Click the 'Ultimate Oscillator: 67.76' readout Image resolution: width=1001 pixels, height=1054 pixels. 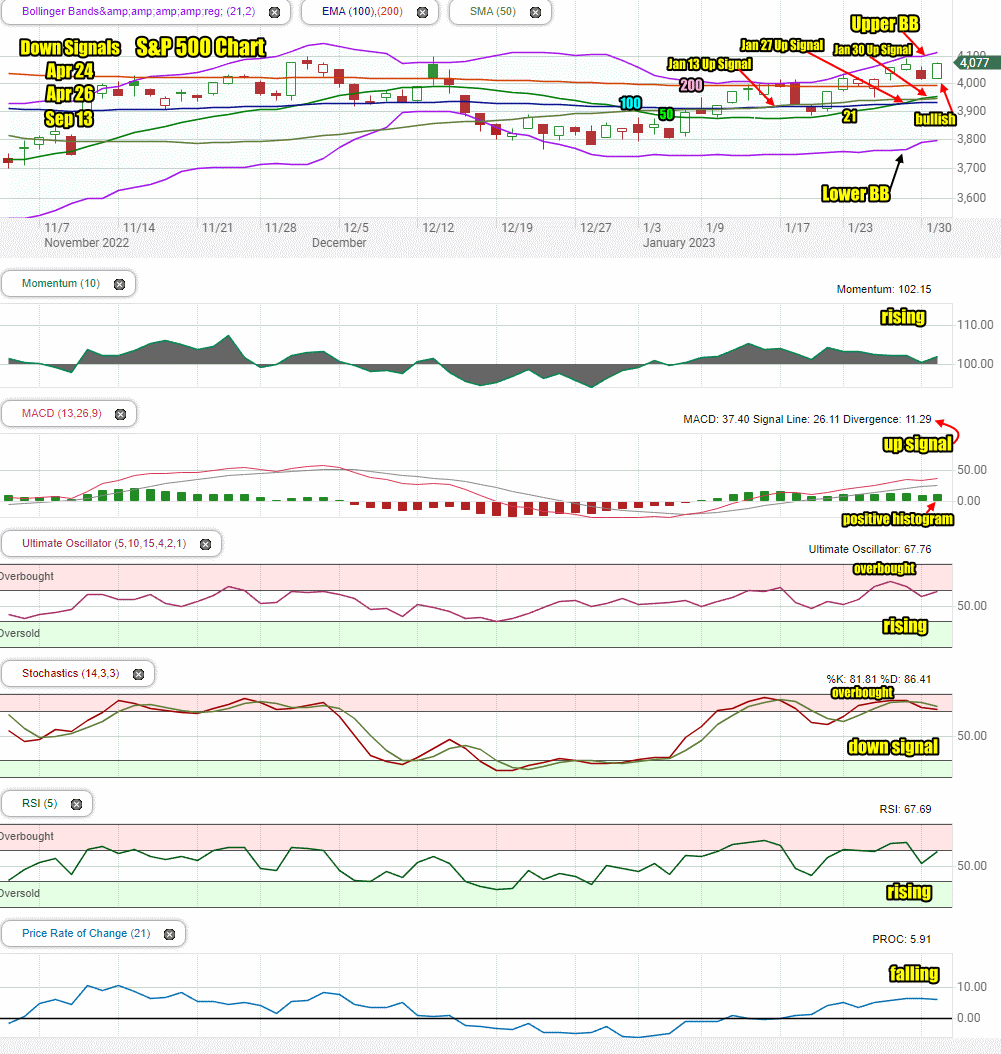point(869,549)
